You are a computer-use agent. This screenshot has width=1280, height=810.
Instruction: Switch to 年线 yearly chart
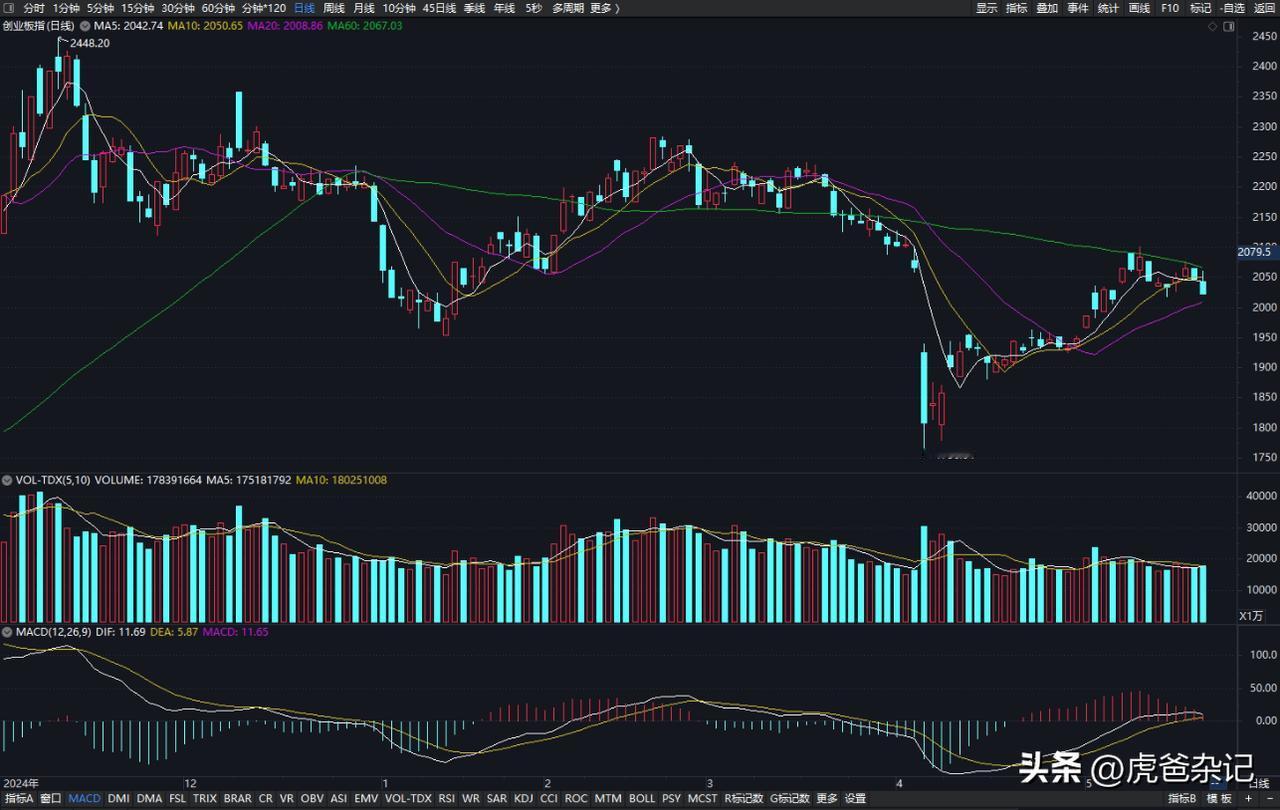[504, 8]
